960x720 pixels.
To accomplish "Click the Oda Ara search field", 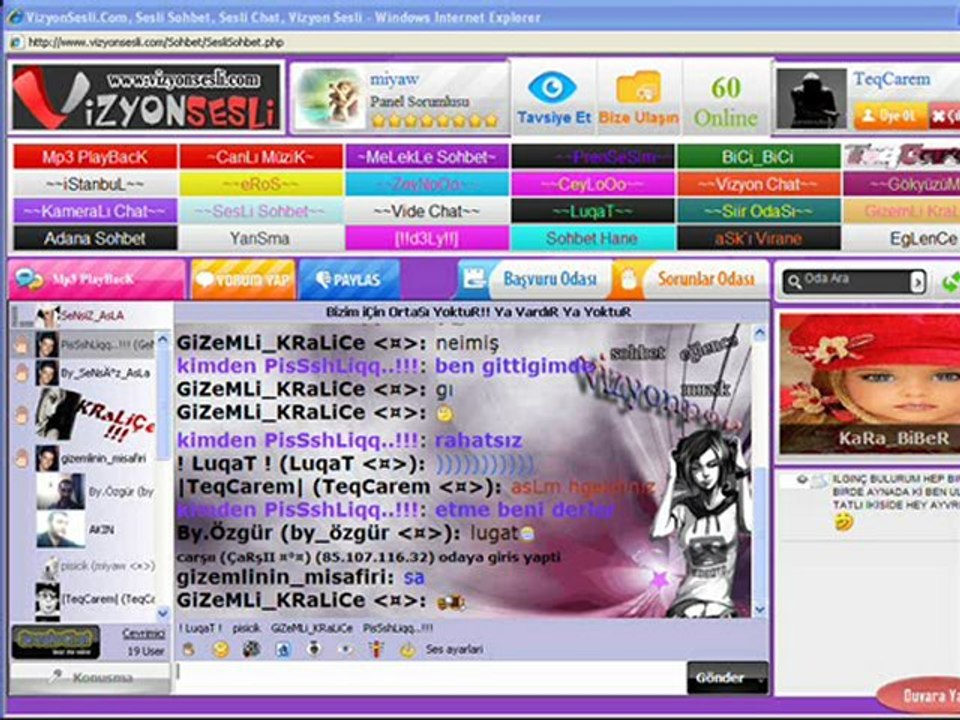I will (x=856, y=282).
